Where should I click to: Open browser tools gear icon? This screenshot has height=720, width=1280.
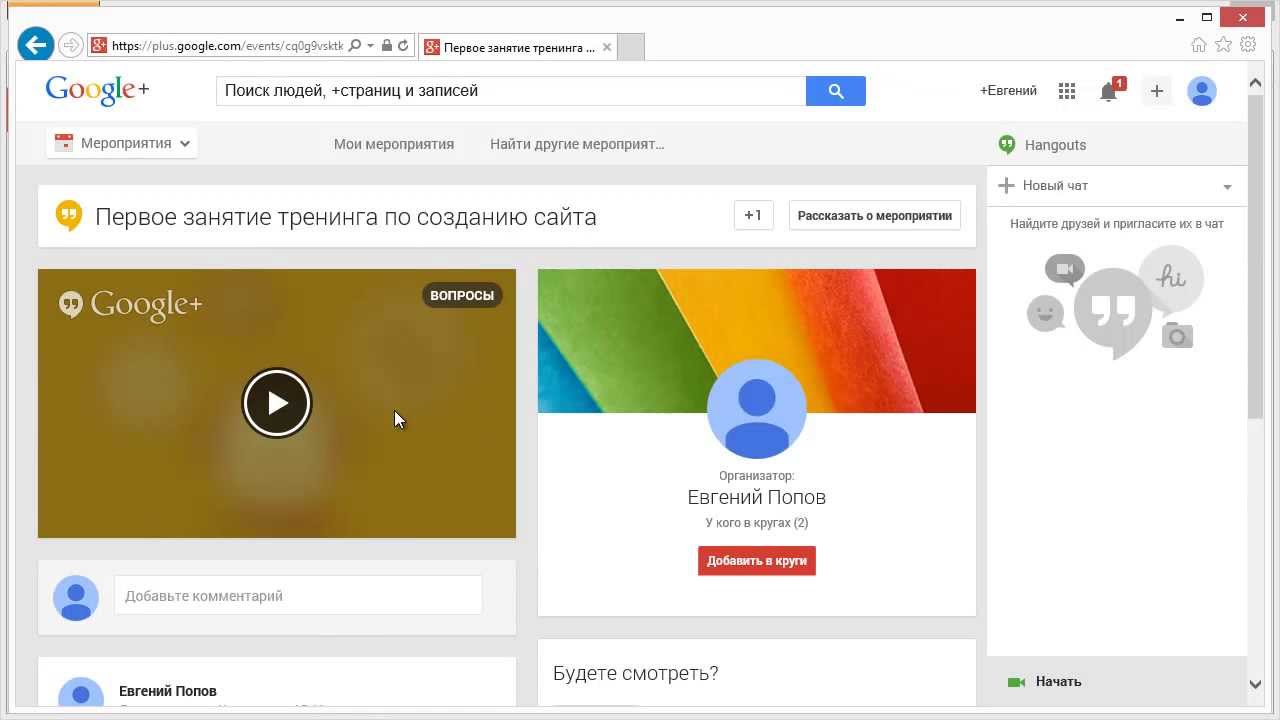pyautogui.click(x=1248, y=44)
